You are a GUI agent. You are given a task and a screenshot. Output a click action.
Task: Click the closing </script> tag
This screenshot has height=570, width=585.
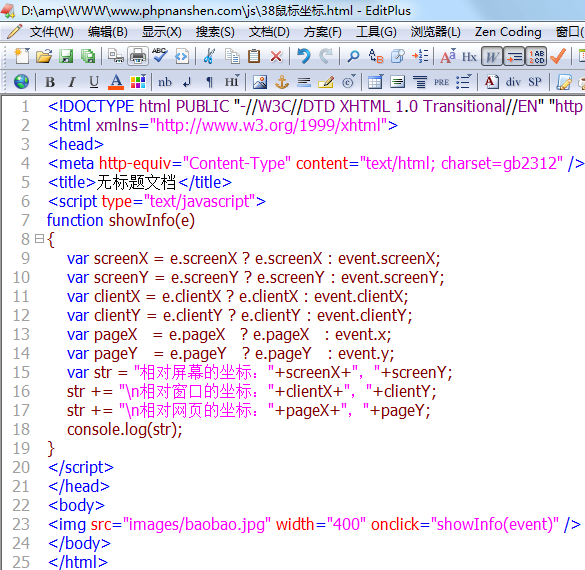pos(81,467)
